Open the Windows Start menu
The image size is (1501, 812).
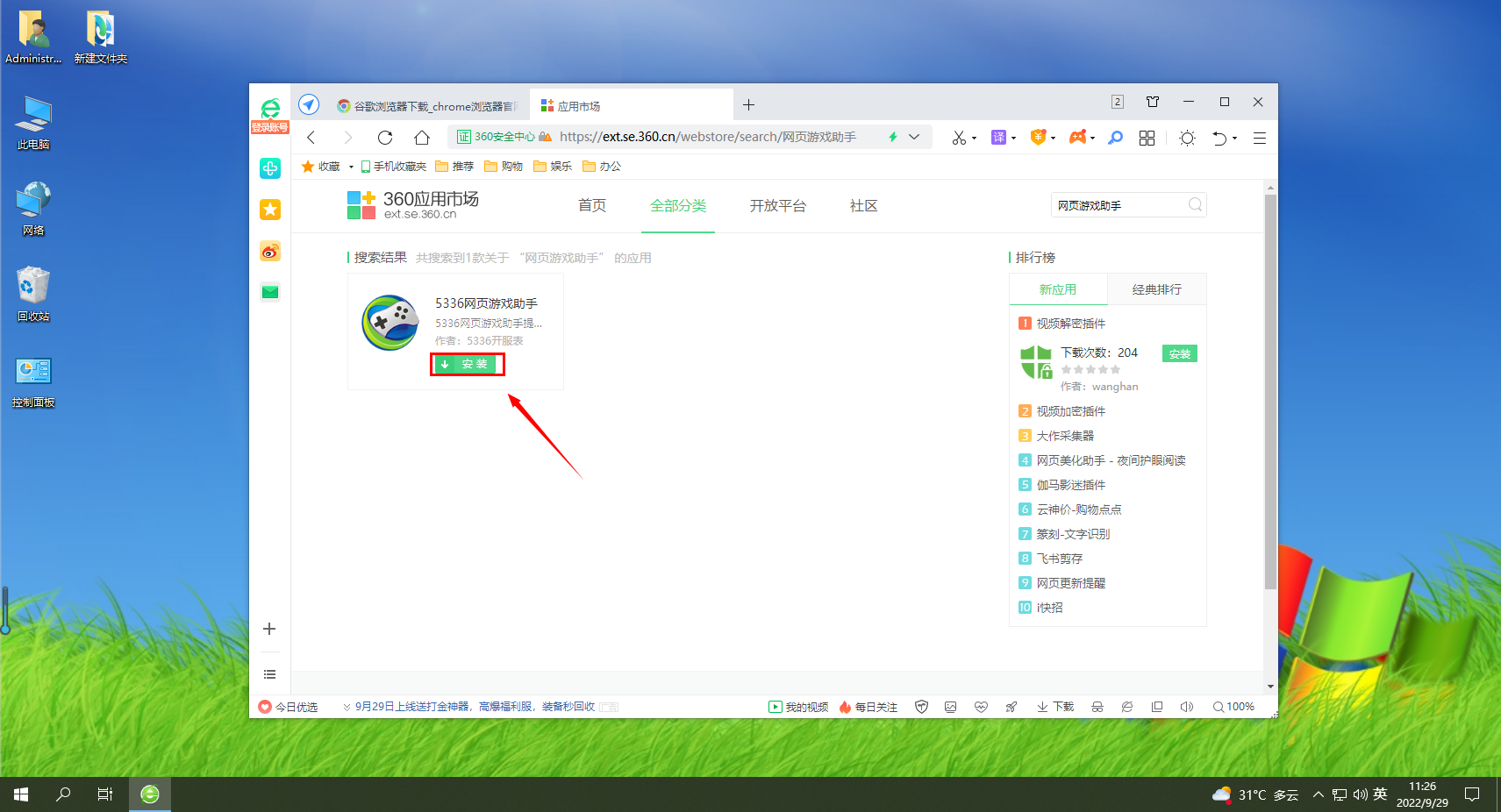click(x=21, y=794)
